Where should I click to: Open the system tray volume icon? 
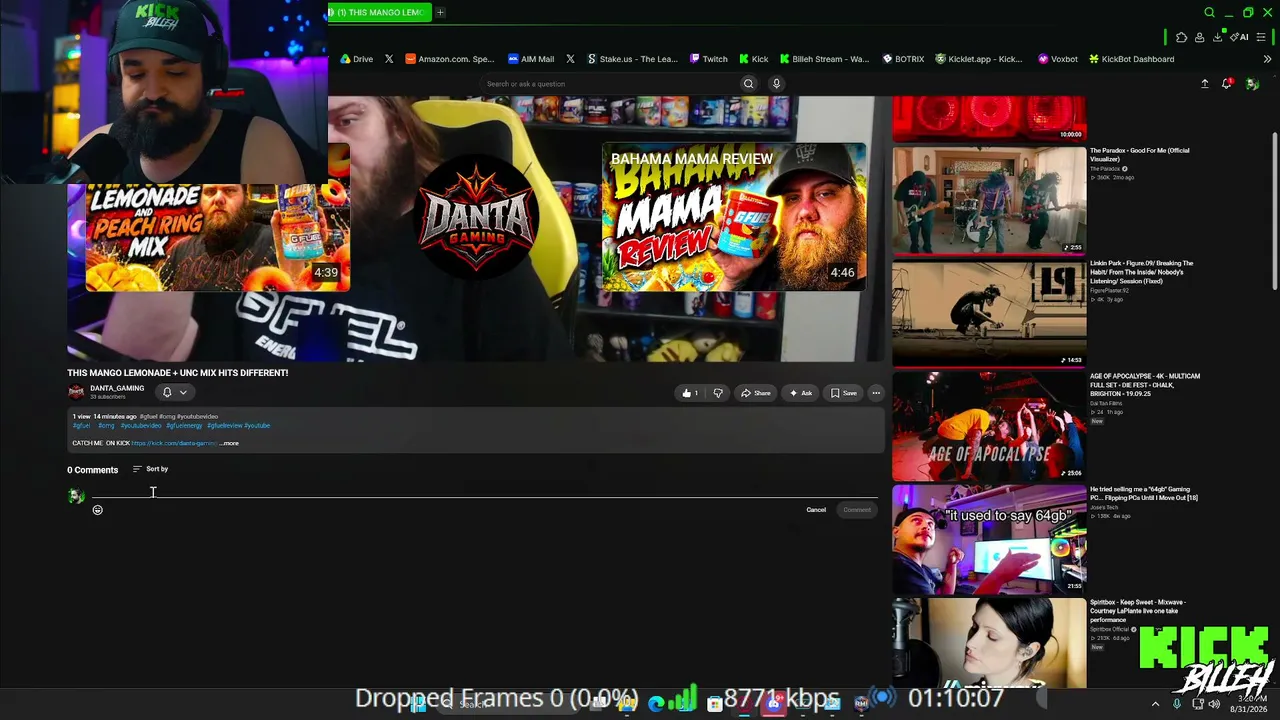click(1214, 704)
